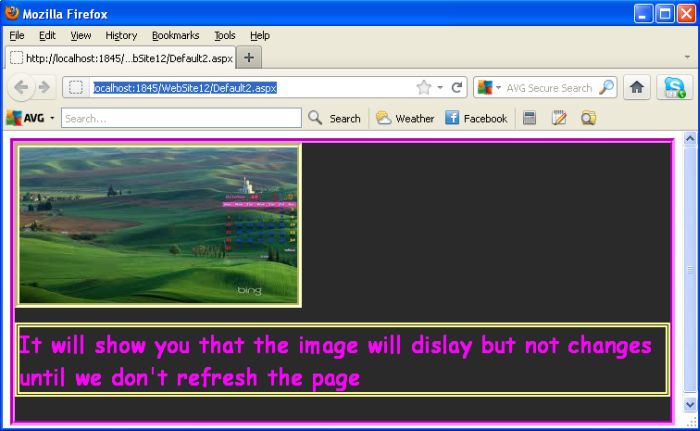Viewport: 700px width, 431px height.
Task: Maximize the Firefox window
Action: tap(664, 13)
